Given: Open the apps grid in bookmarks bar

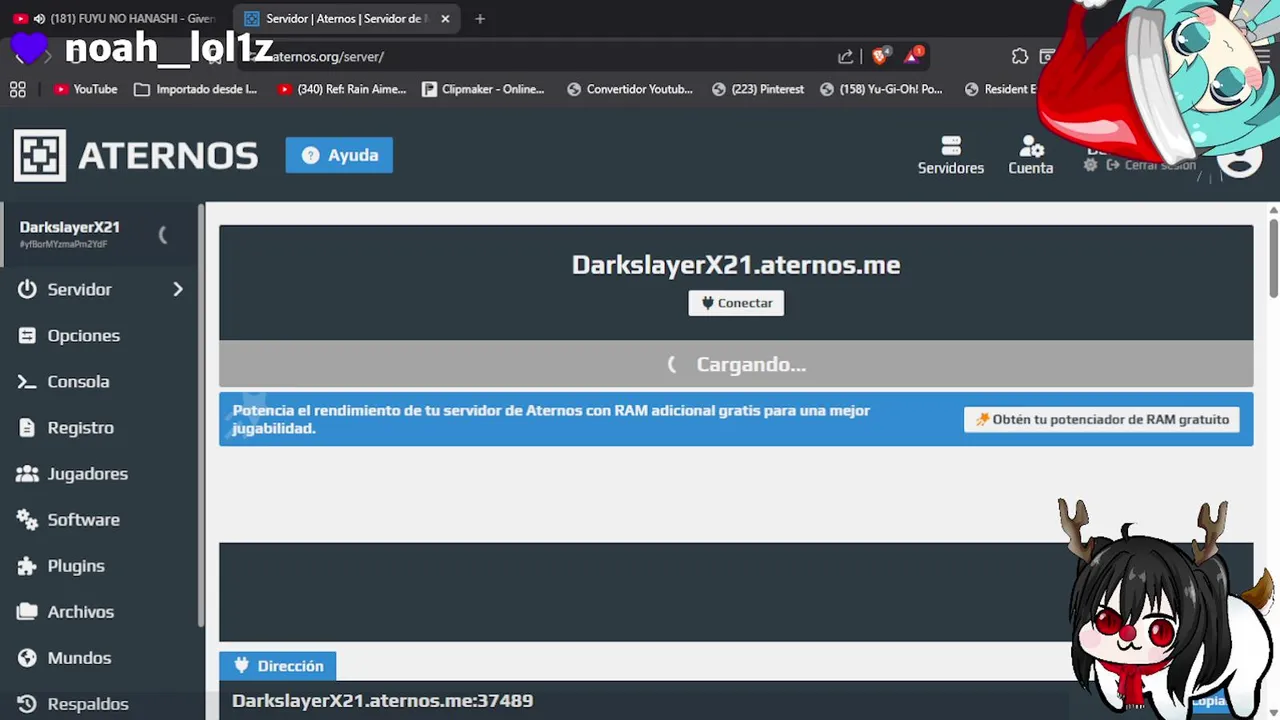Looking at the screenshot, I should [17, 89].
